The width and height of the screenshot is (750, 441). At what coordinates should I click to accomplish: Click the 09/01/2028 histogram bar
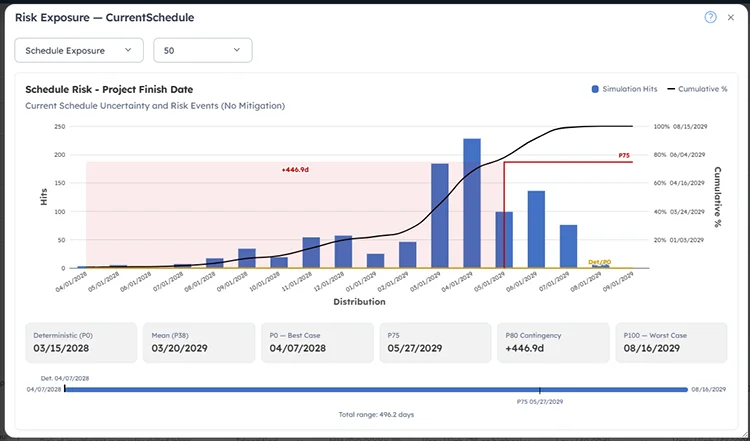pyautogui.click(x=247, y=258)
